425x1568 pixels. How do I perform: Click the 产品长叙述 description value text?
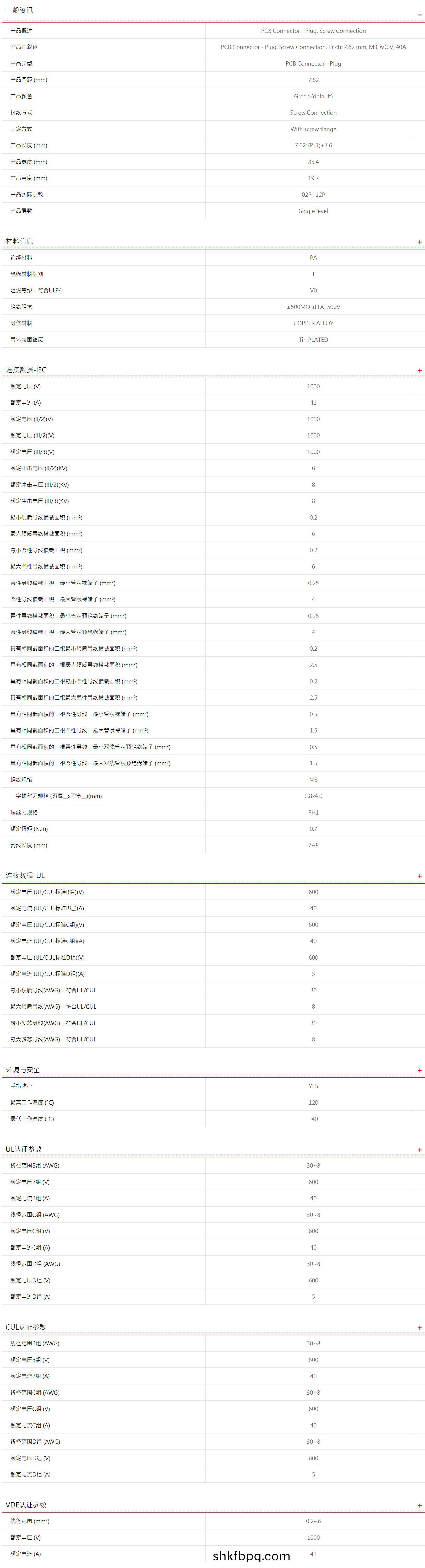(x=313, y=47)
